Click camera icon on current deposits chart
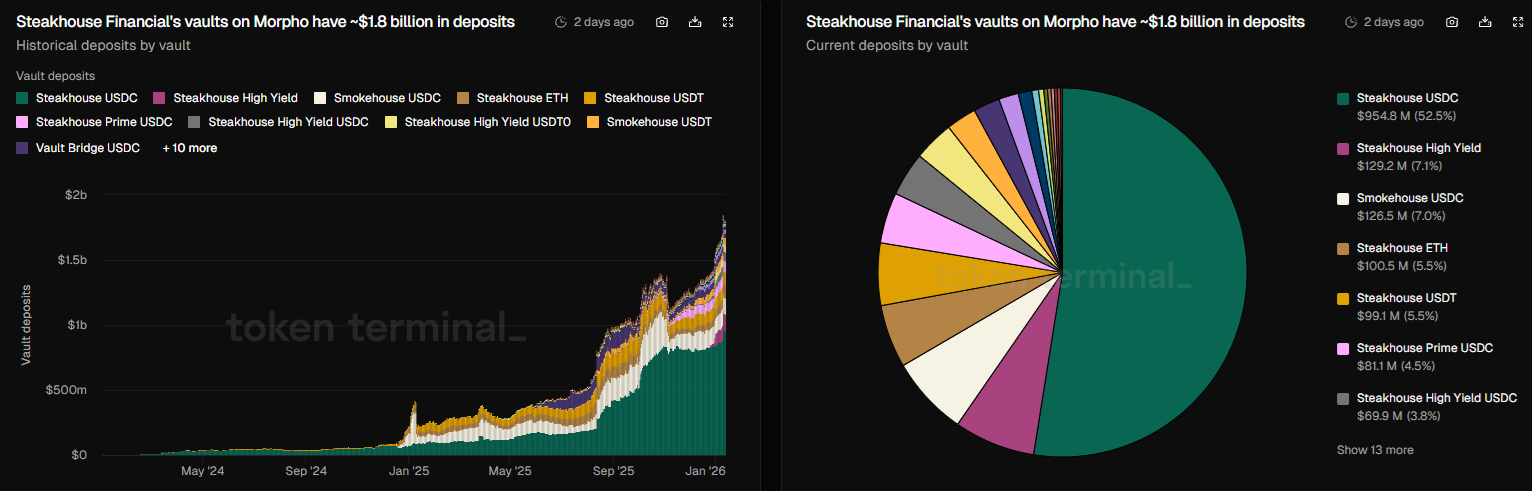This screenshot has width=1532, height=491. [x=1452, y=22]
